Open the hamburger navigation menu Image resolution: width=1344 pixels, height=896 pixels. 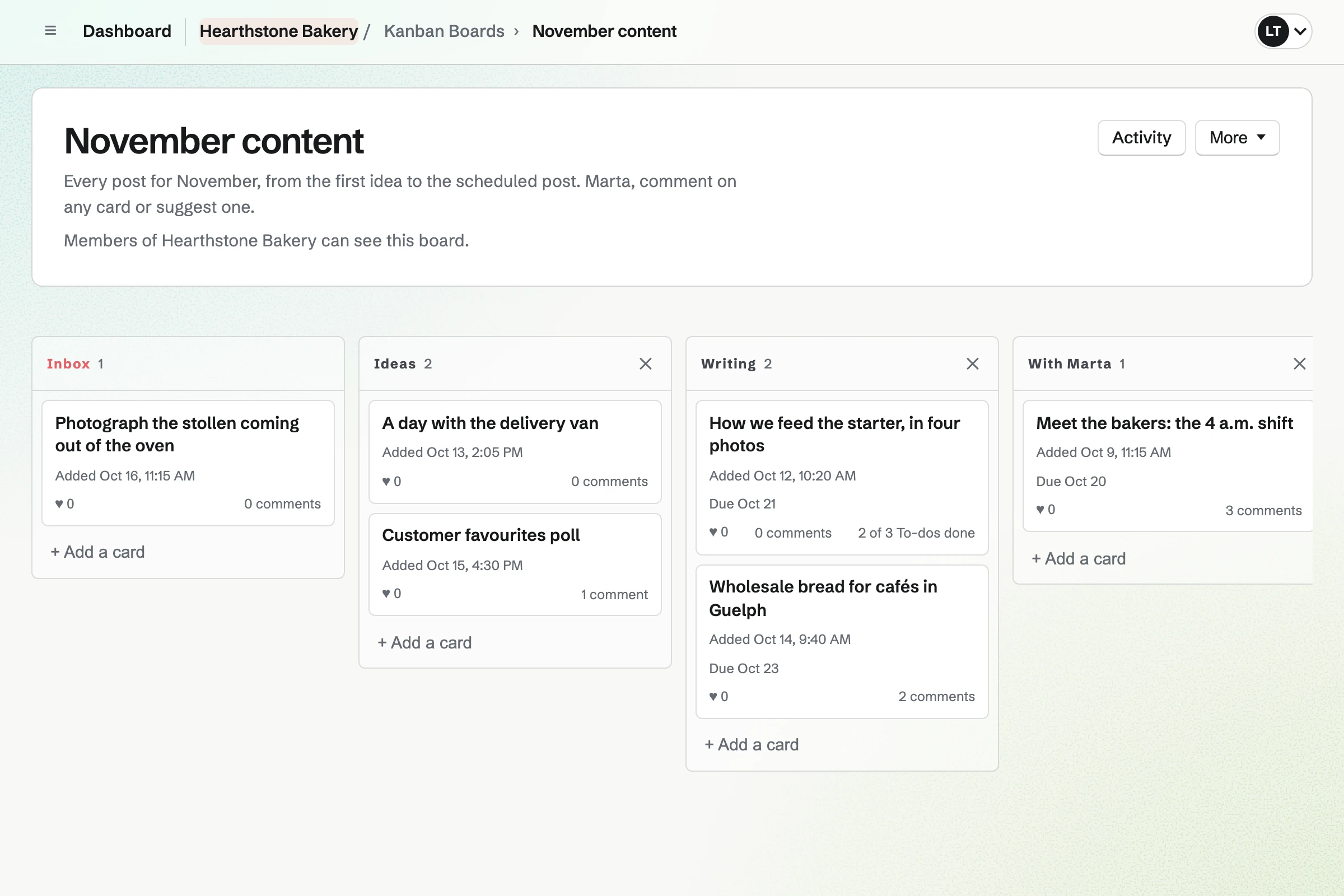[x=50, y=31]
